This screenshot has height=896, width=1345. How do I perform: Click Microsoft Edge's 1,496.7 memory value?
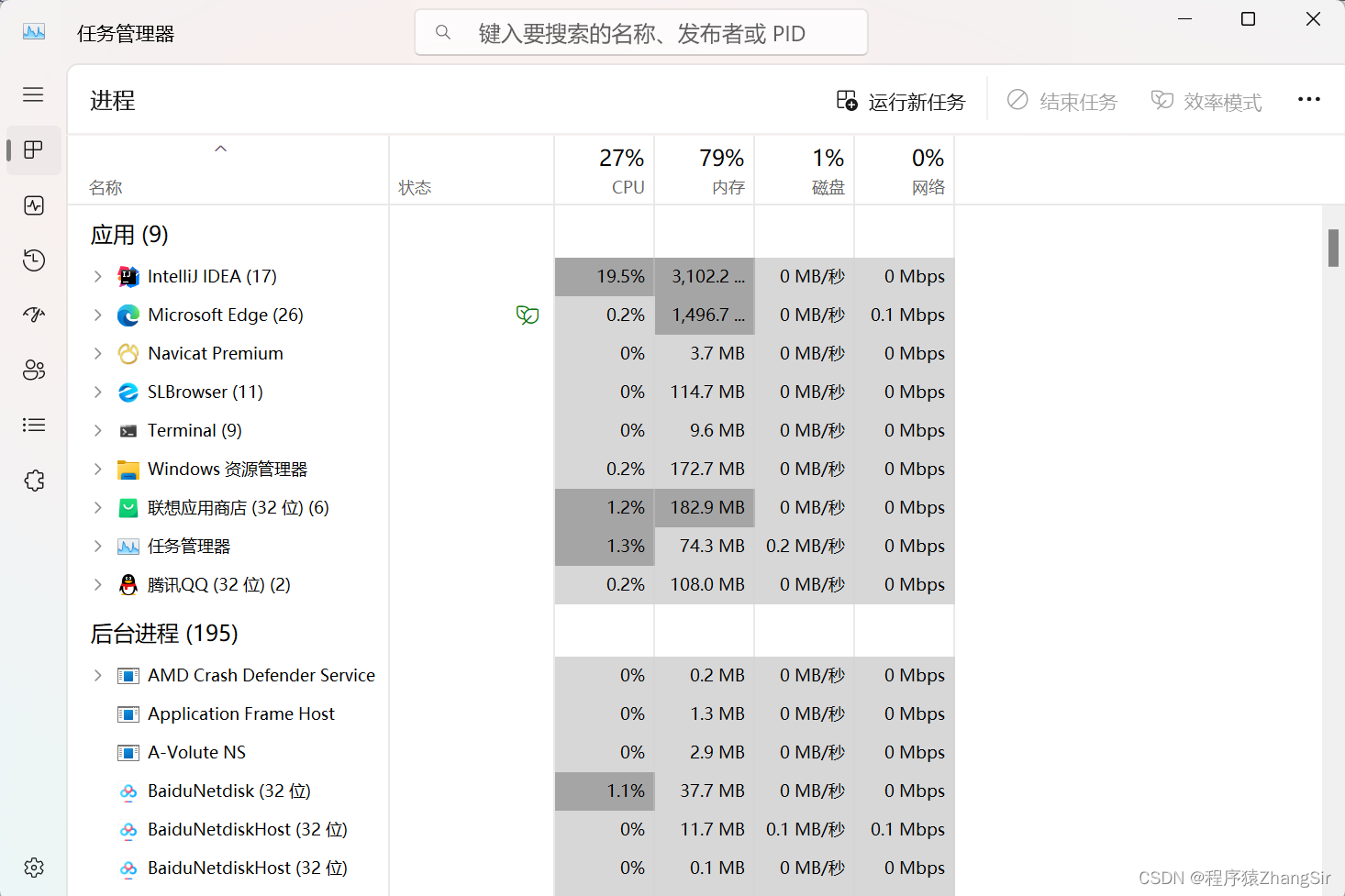pyautogui.click(x=708, y=315)
